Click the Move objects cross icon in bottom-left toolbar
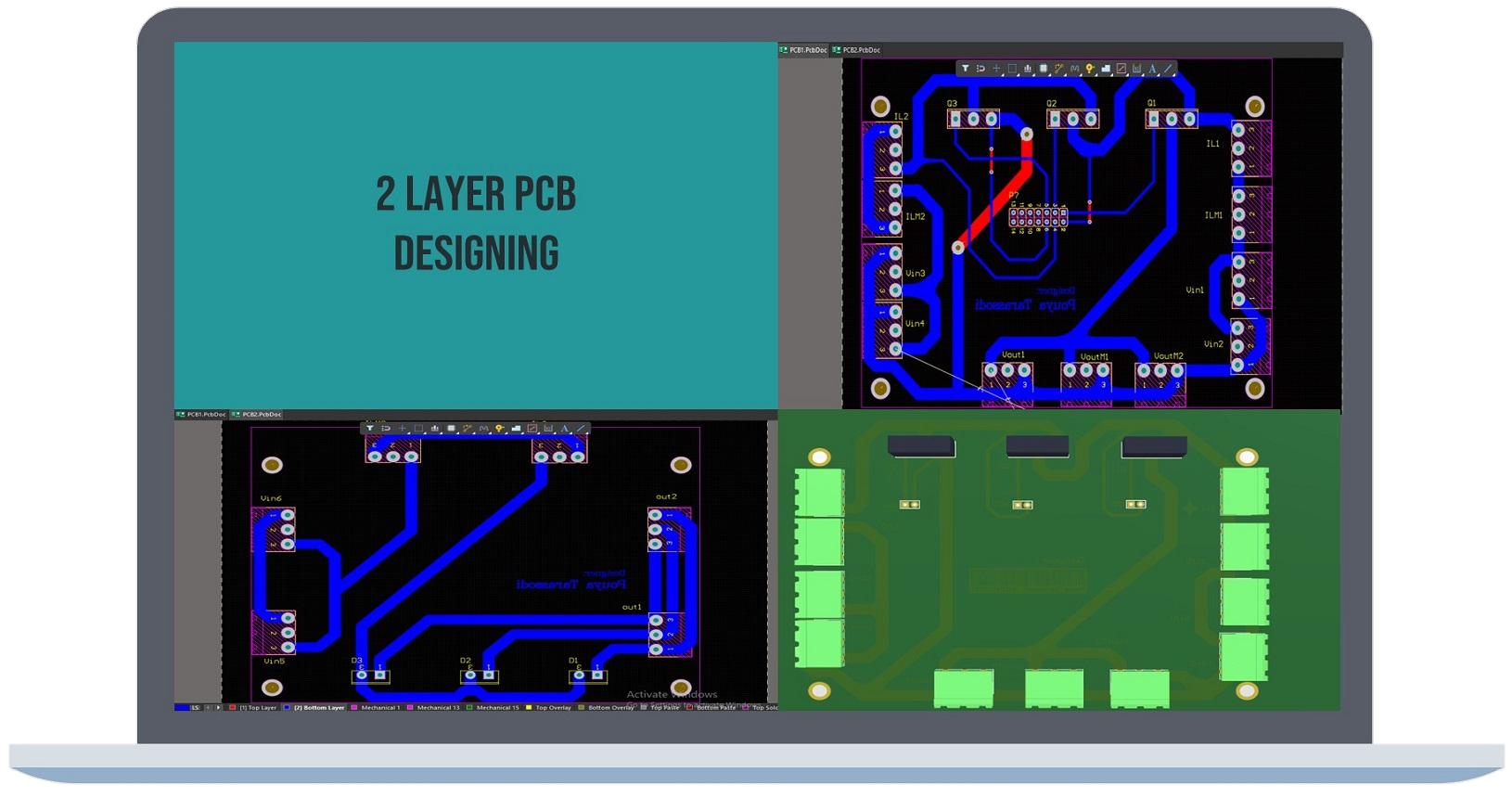This screenshot has height=798, width=1512. click(402, 429)
